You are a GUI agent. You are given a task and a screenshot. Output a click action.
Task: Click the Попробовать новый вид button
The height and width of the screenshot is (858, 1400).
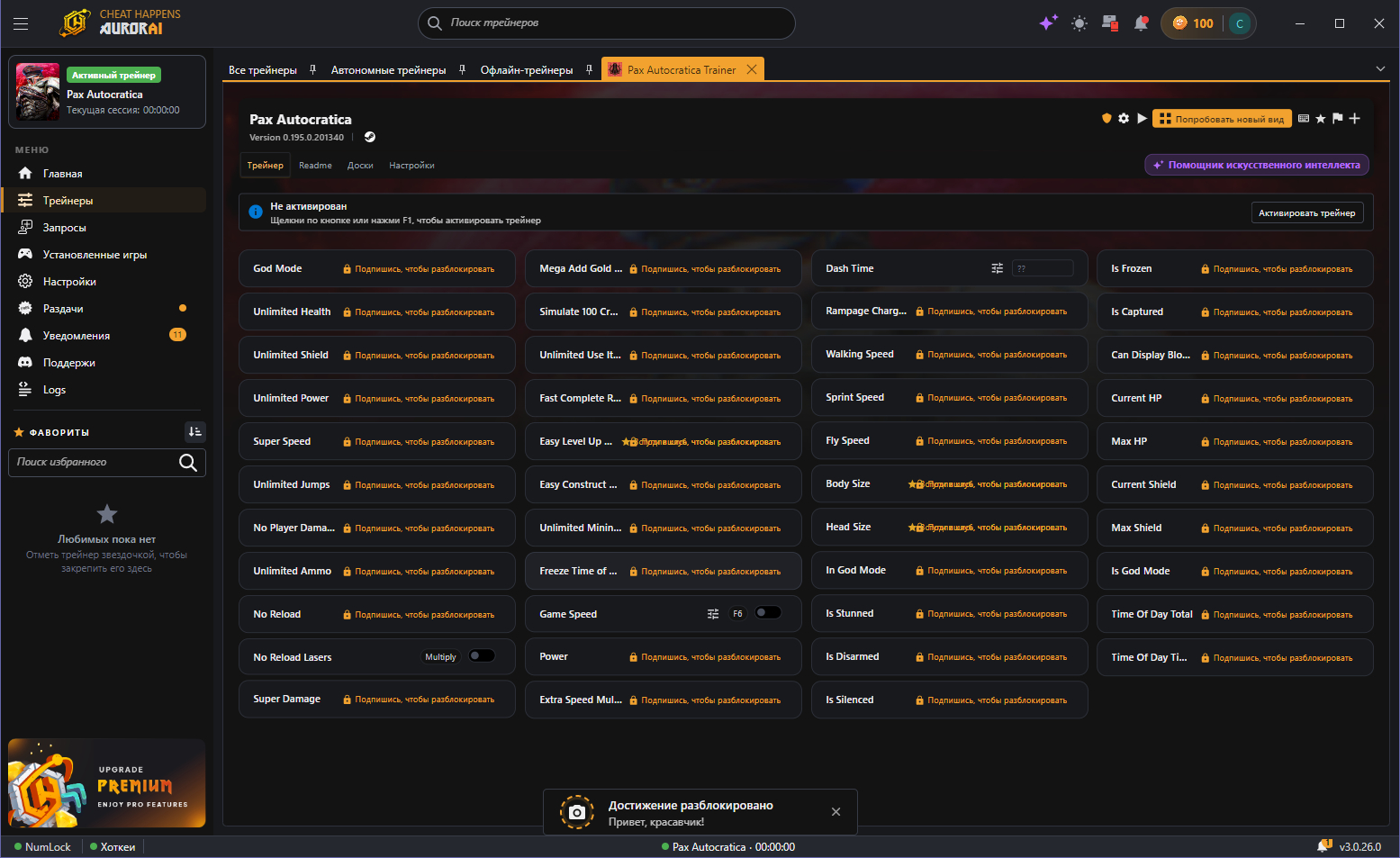click(x=1222, y=119)
